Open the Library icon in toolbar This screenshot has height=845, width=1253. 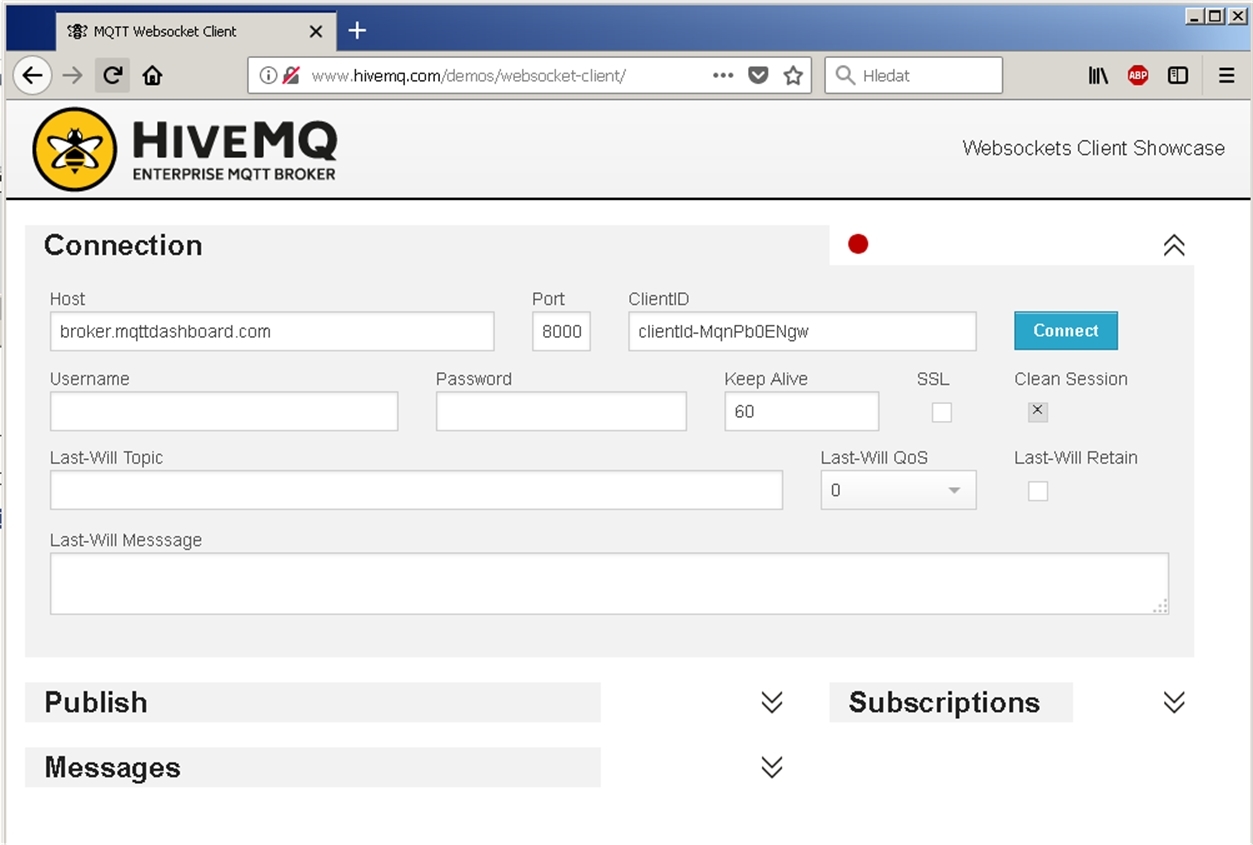tap(1098, 75)
